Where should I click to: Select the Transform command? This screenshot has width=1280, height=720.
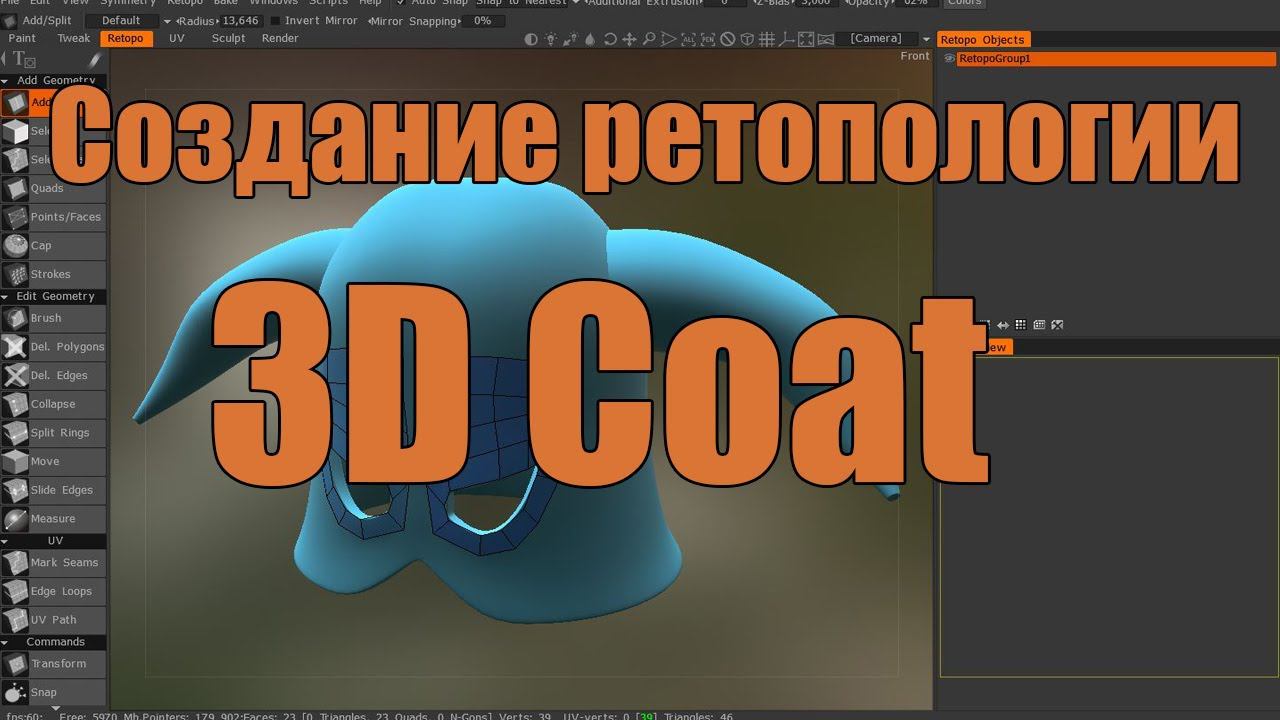coord(53,664)
